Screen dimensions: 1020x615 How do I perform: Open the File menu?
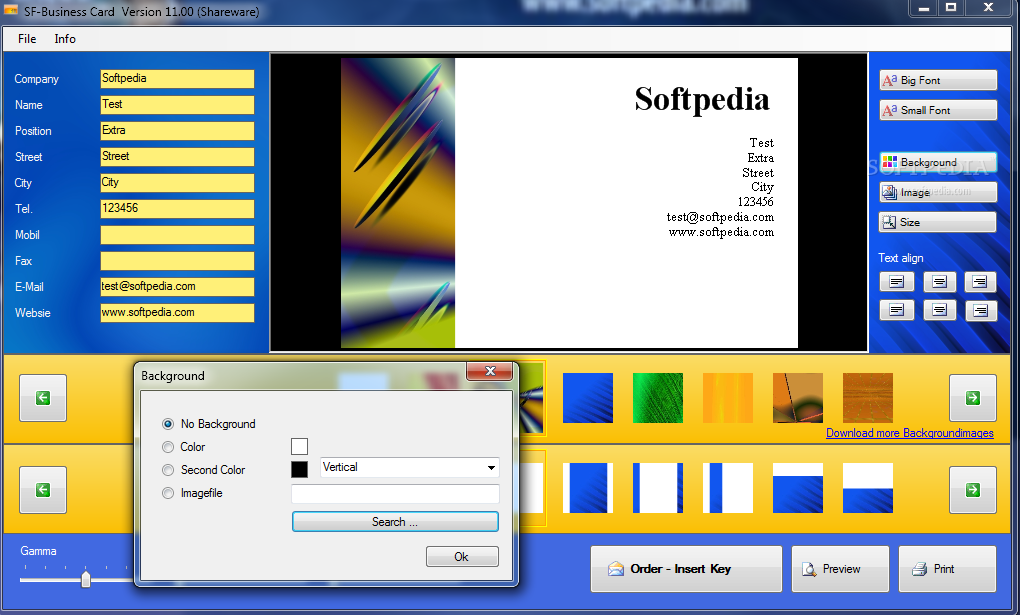tap(27, 39)
